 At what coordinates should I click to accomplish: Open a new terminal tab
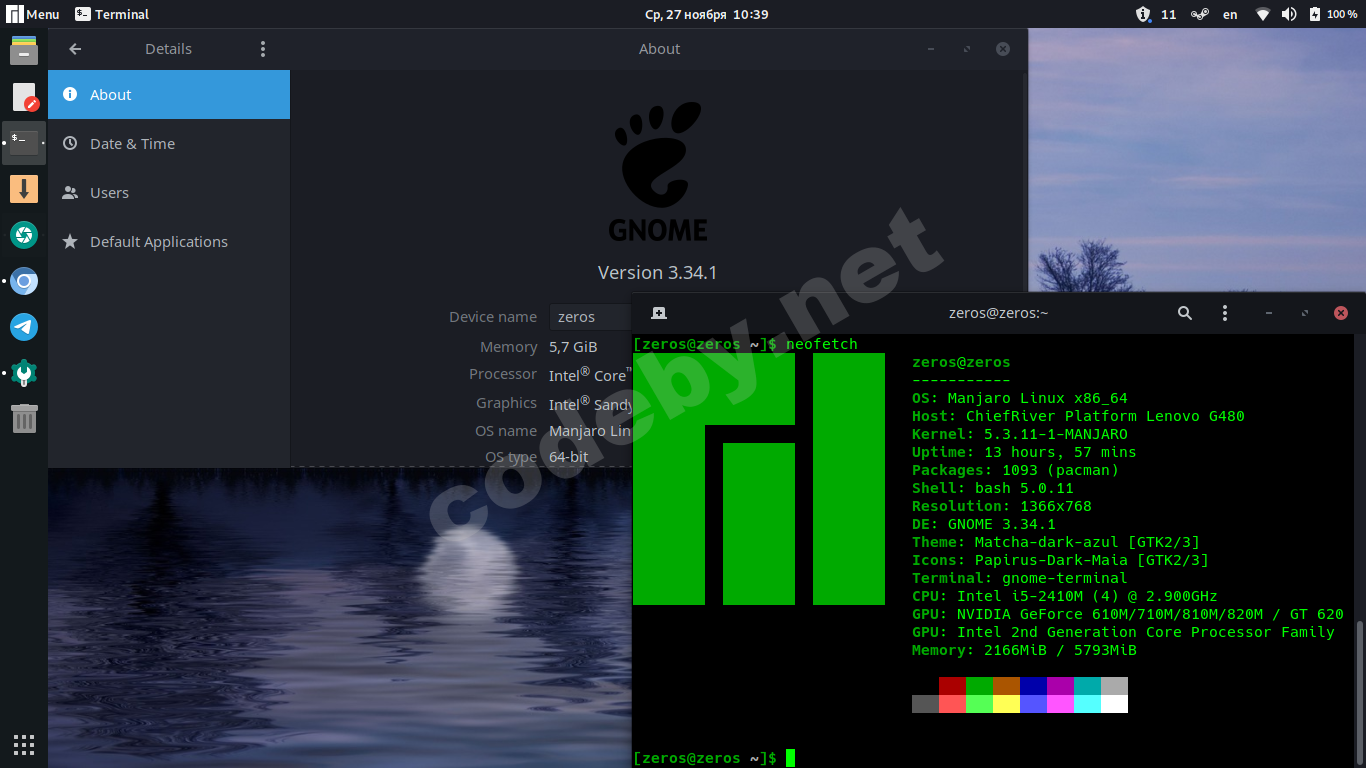coord(658,313)
